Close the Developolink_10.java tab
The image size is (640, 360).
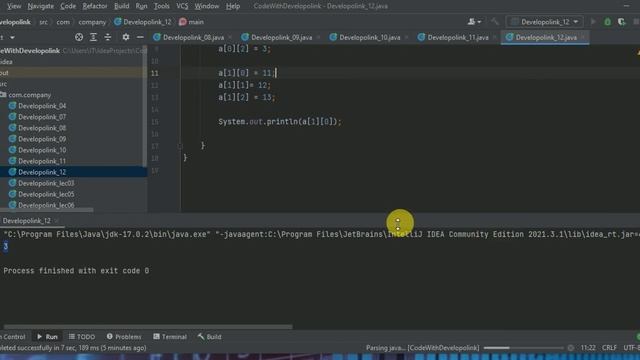pyautogui.click(x=407, y=38)
